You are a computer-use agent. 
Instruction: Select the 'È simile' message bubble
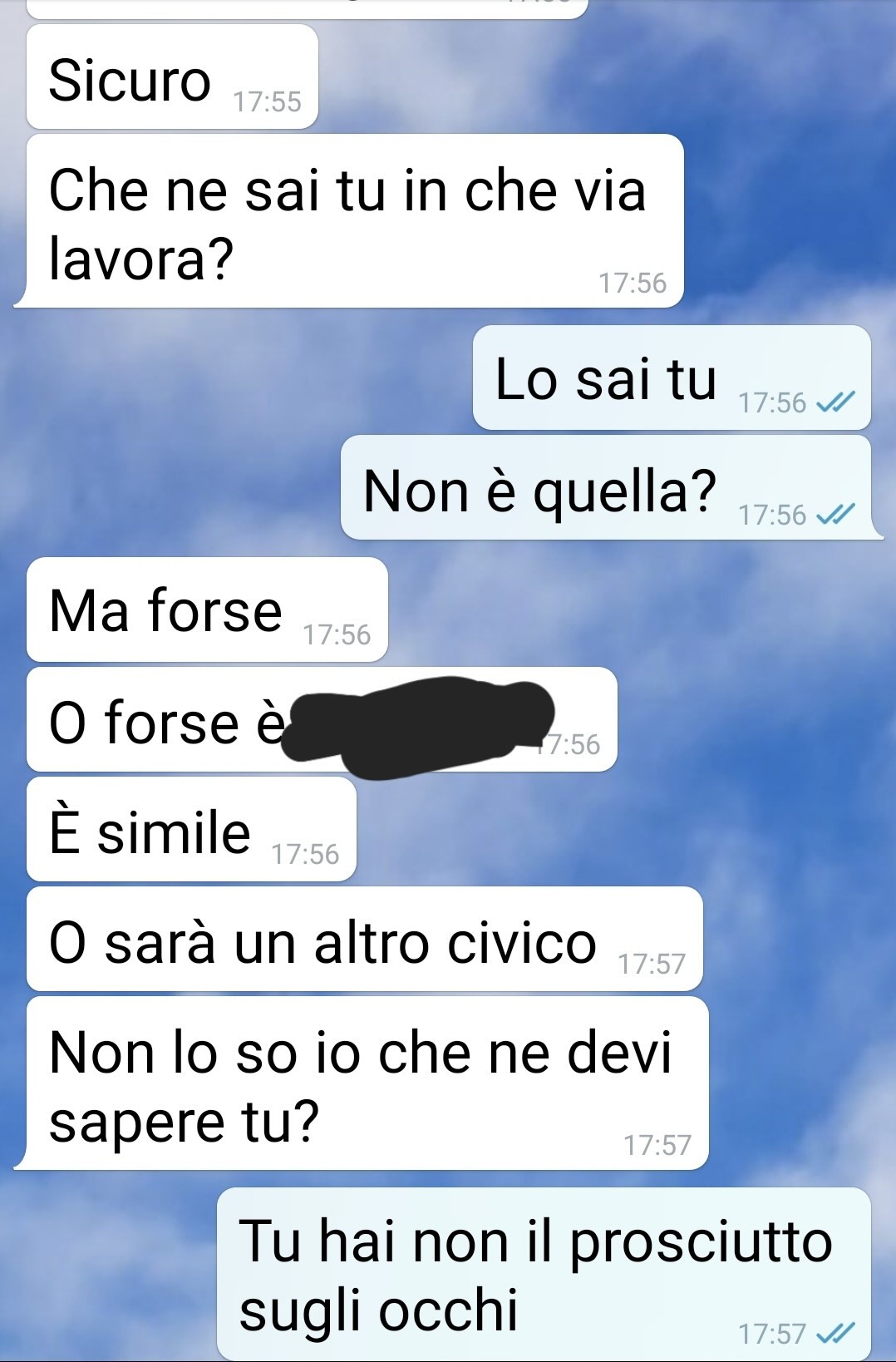pyautogui.click(x=191, y=829)
